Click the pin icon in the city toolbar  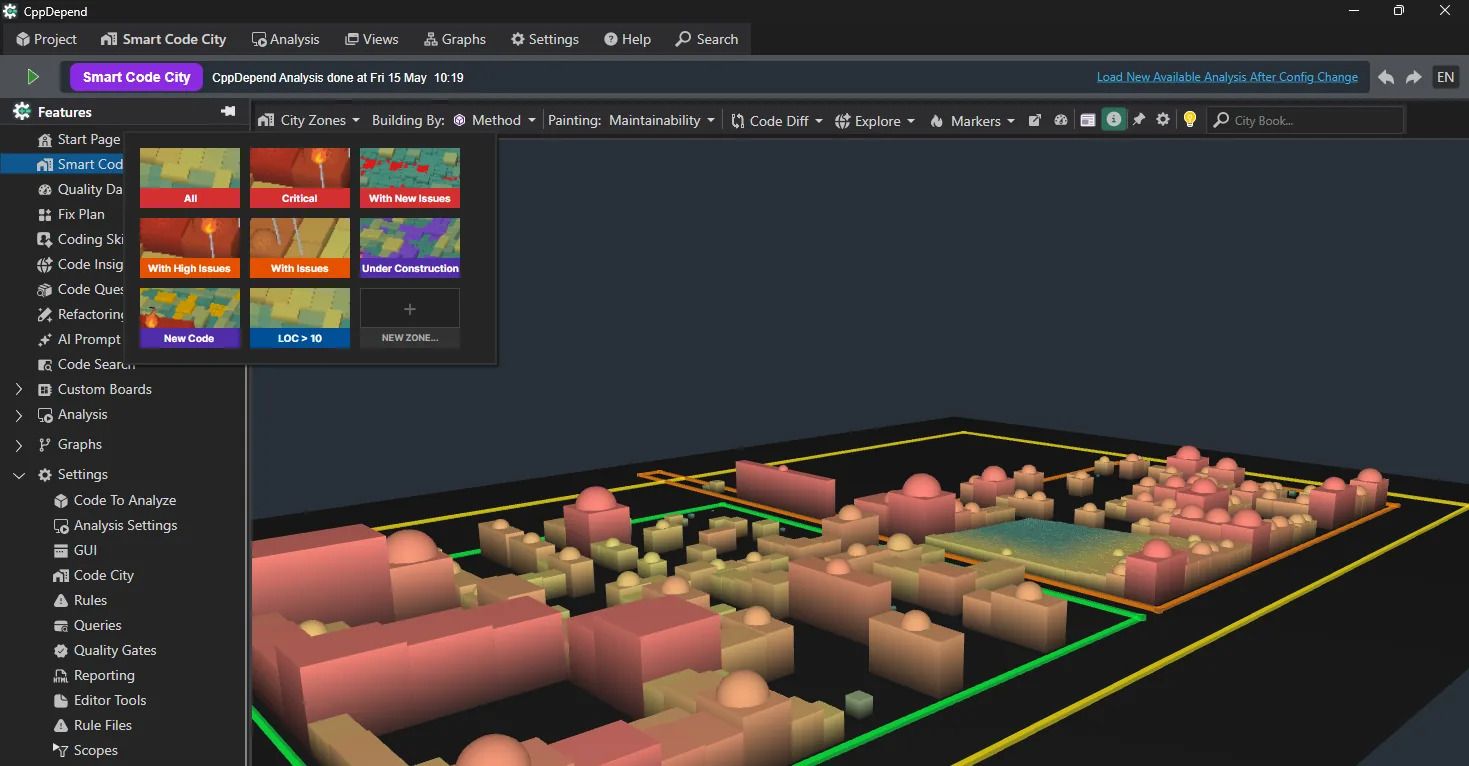pyautogui.click(x=1139, y=120)
